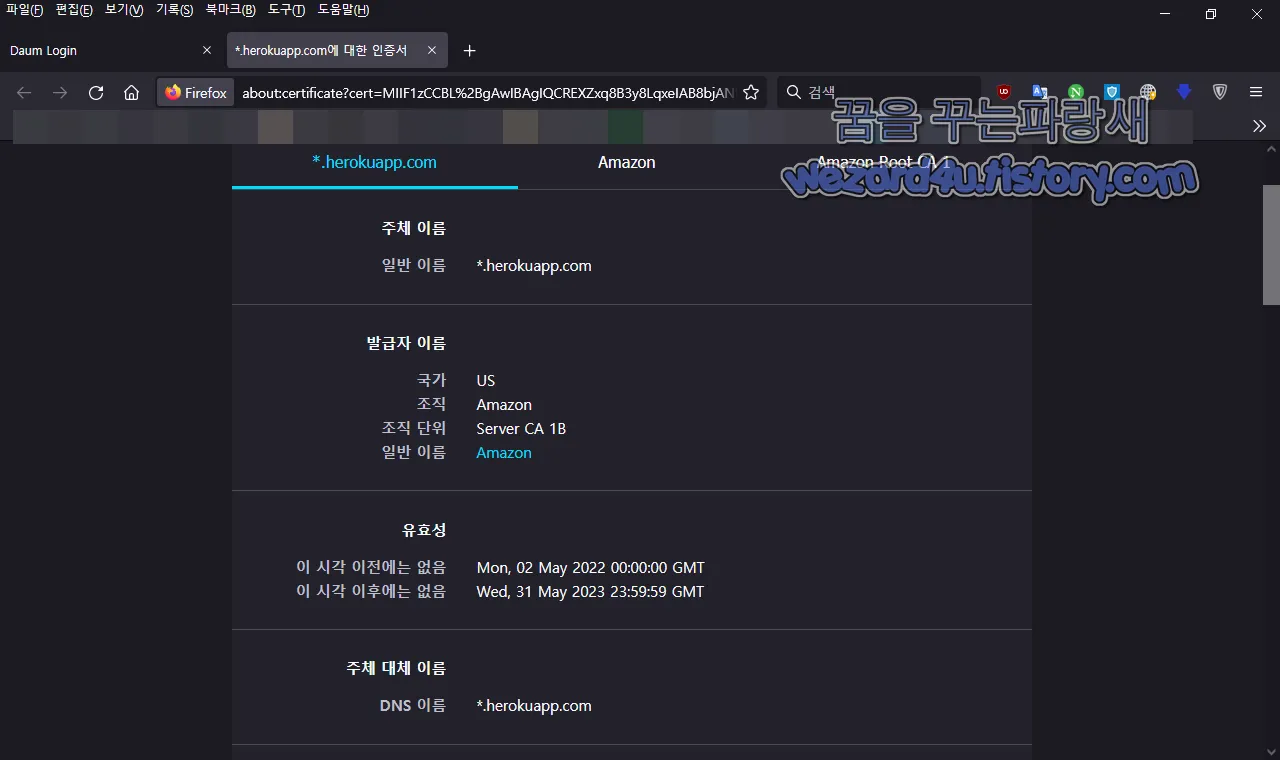Click the Server CA 1B value
This screenshot has height=760, width=1280.
point(521,429)
